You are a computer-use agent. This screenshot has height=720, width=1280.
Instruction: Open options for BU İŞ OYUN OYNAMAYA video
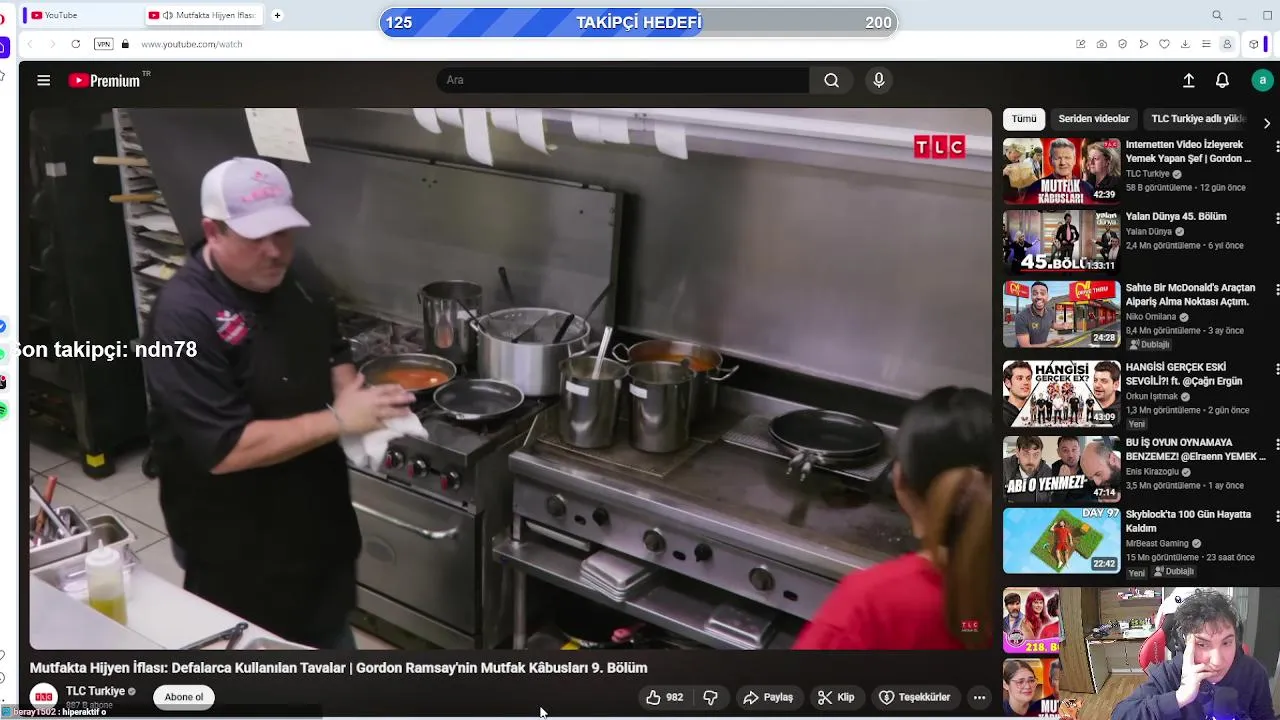[1276, 444]
